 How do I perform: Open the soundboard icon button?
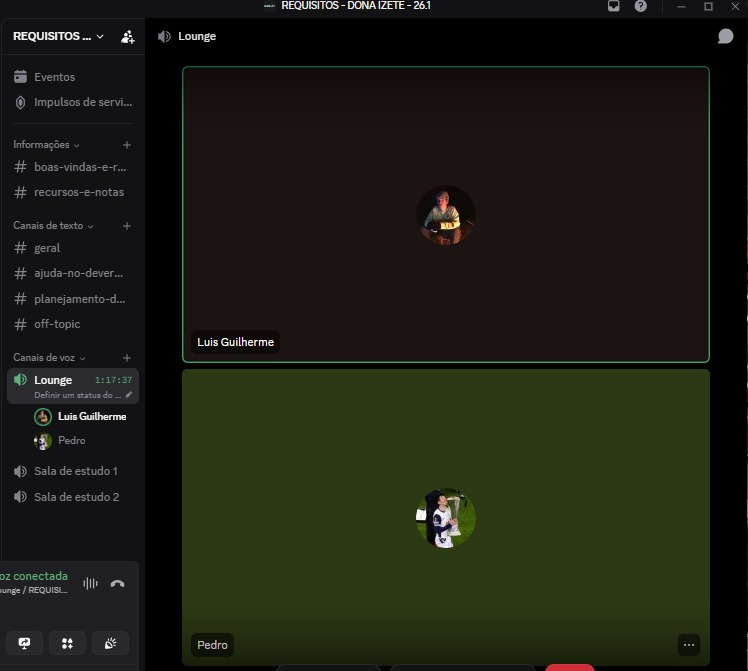pos(110,643)
